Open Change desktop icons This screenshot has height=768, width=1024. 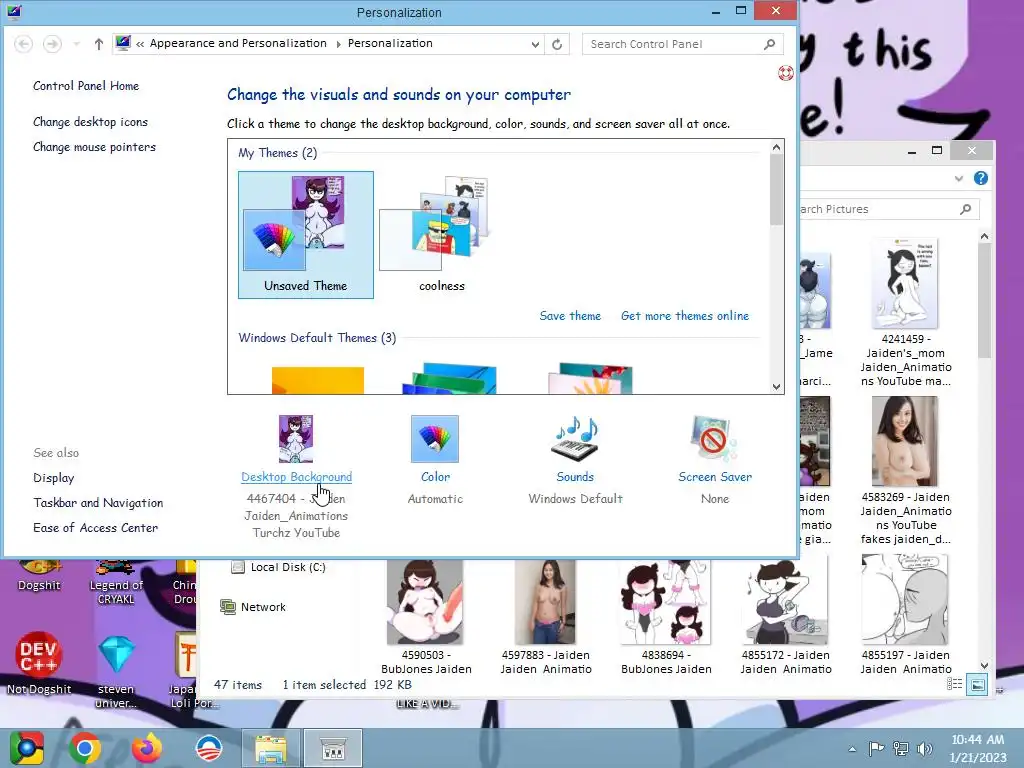[x=90, y=121]
